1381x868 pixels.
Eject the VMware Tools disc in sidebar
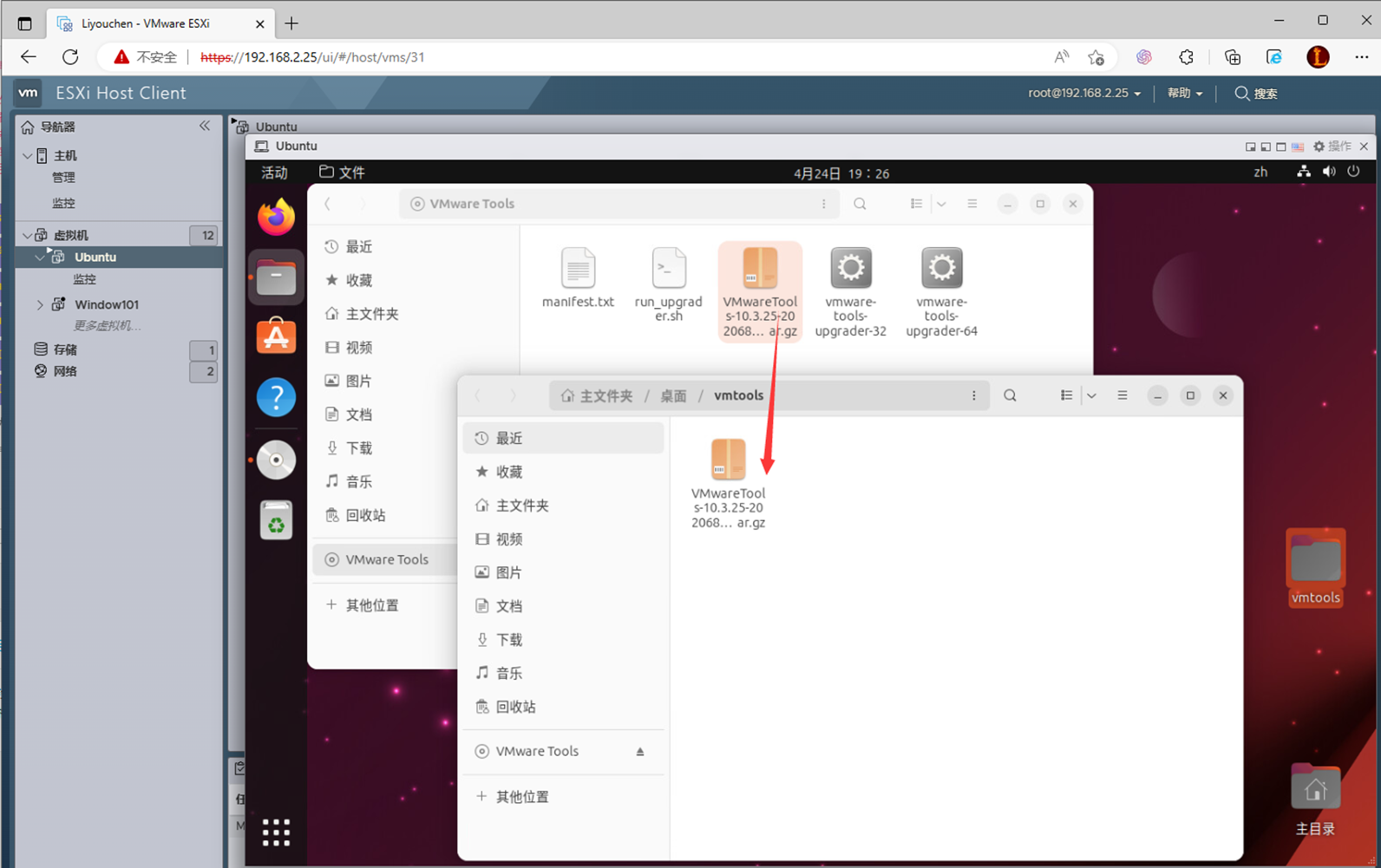pos(640,752)
